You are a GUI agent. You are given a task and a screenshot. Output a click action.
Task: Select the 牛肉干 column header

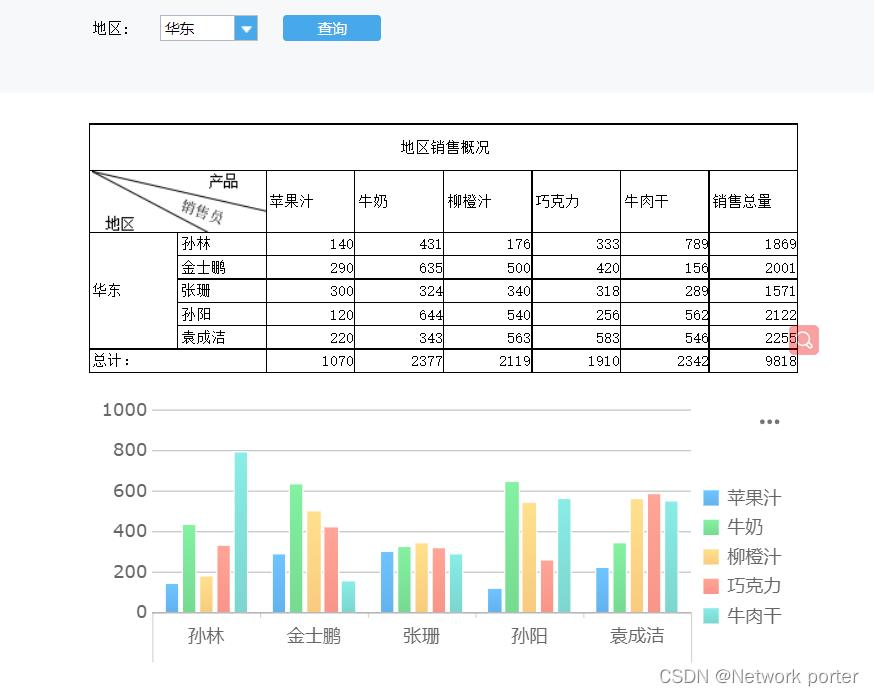[x=664, y=202]
